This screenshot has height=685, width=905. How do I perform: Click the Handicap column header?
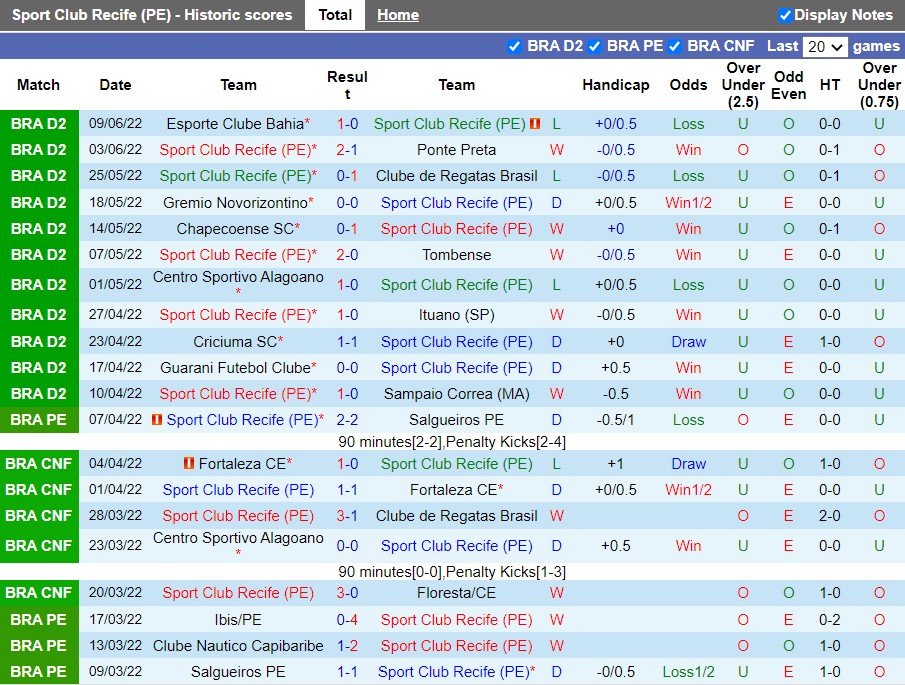point(616,85)
